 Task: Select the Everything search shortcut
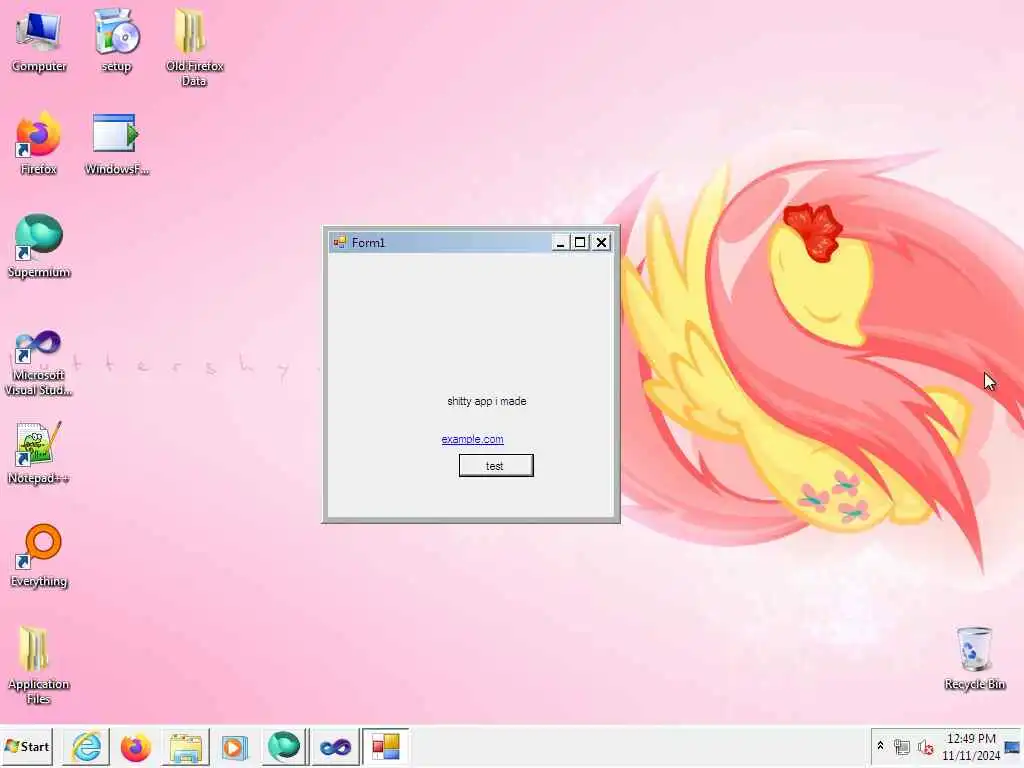click(39, 556)
